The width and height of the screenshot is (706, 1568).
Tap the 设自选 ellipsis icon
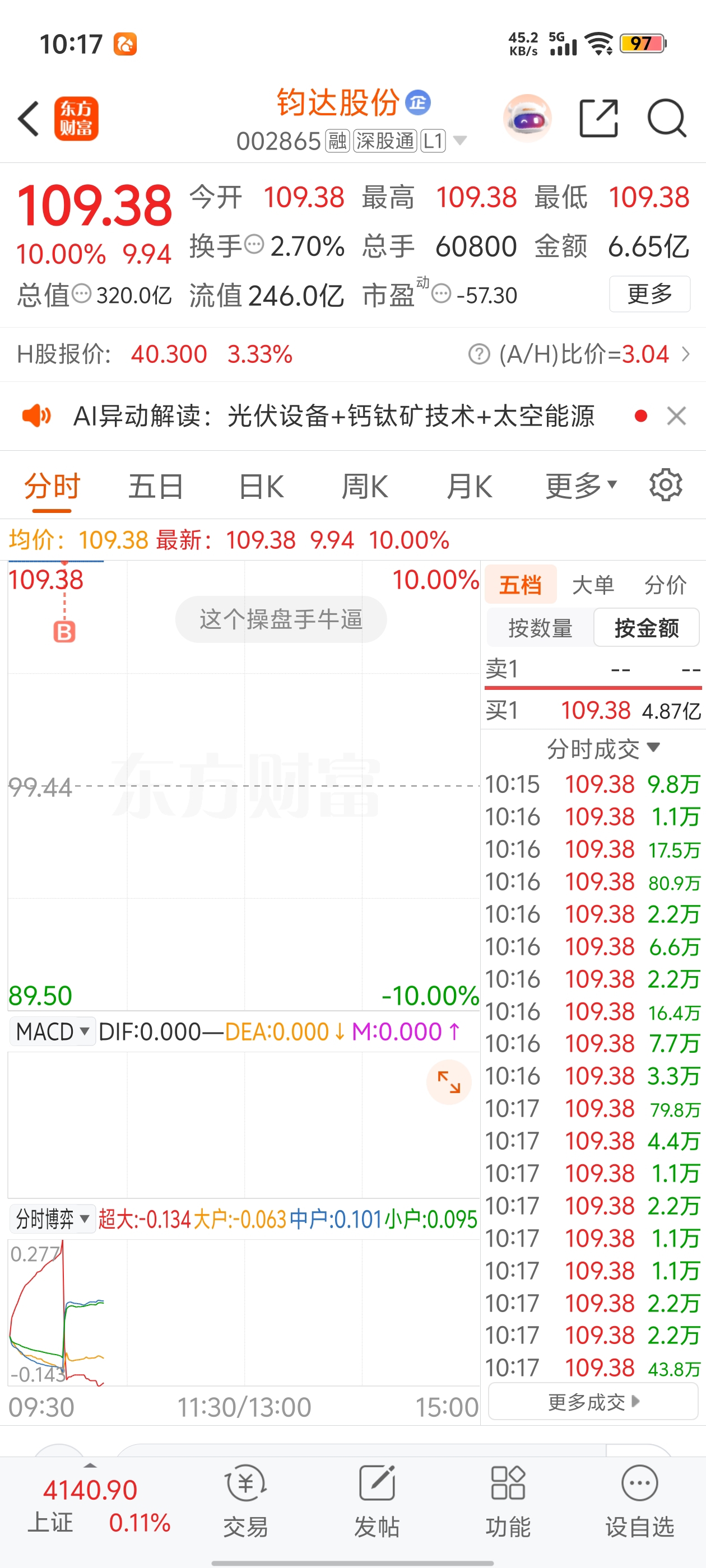pos(640,1483)
